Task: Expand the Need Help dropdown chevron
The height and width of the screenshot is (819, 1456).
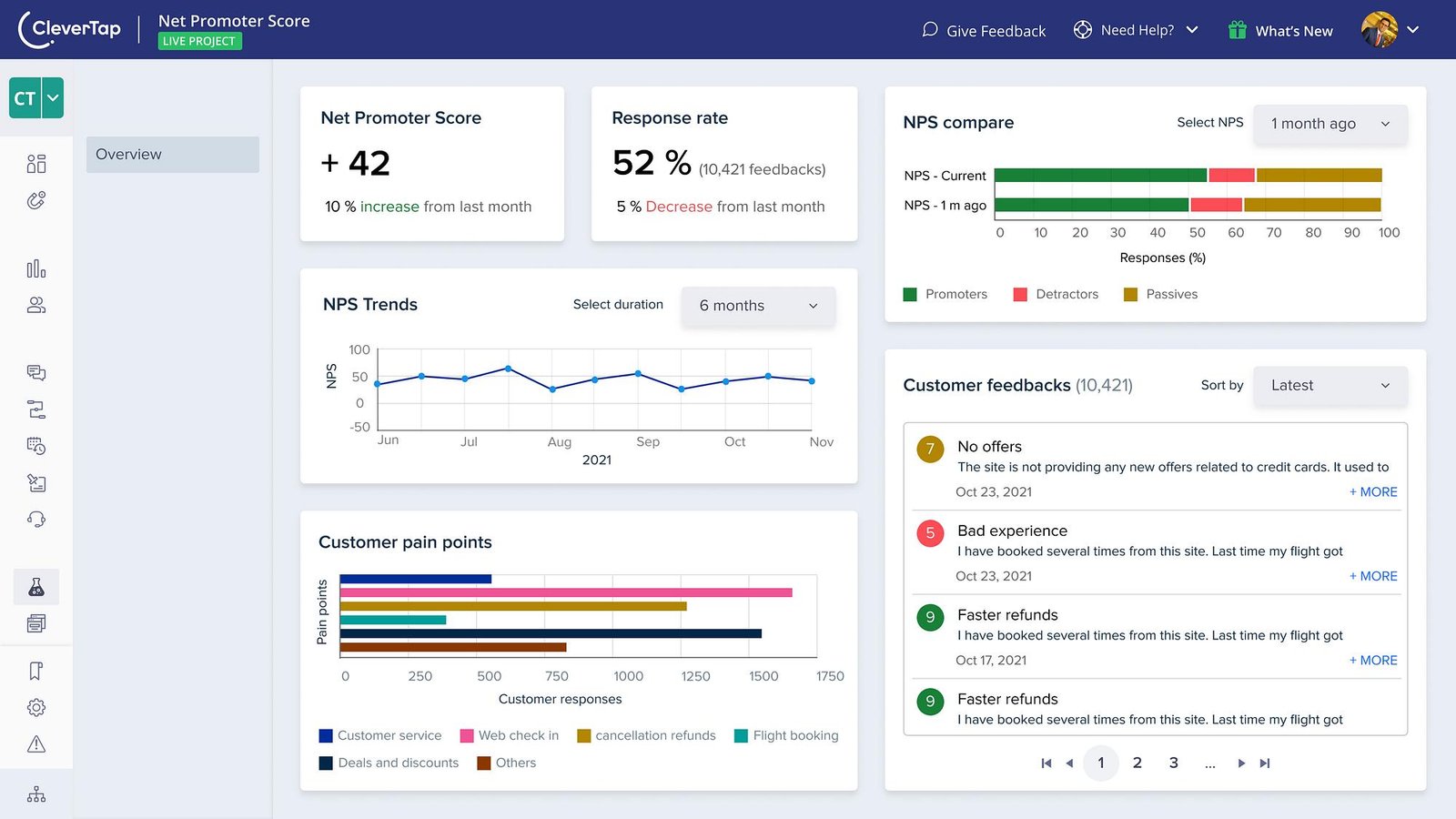Action: pyautogui.click(x=1192, y=30)
